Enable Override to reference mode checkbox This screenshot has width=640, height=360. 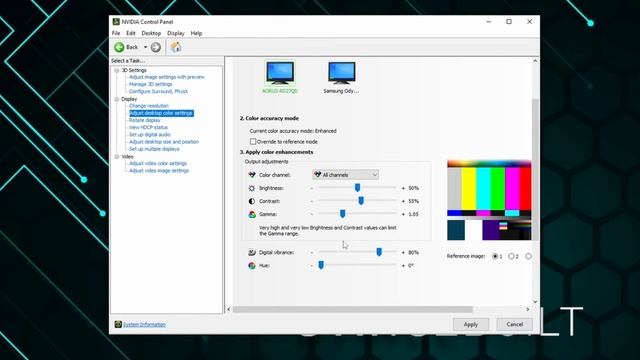(253, 142)
